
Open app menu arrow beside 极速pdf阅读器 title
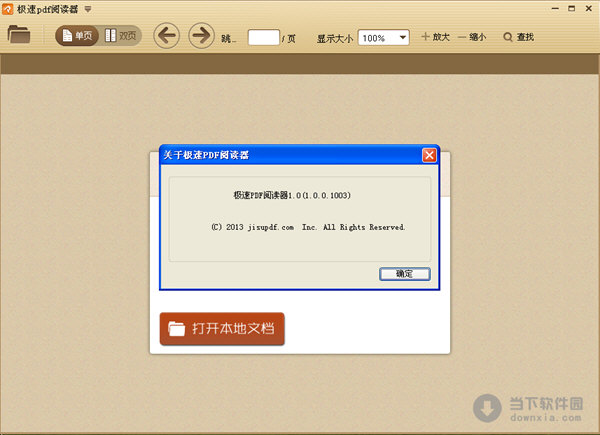click(x=88, y=9)
